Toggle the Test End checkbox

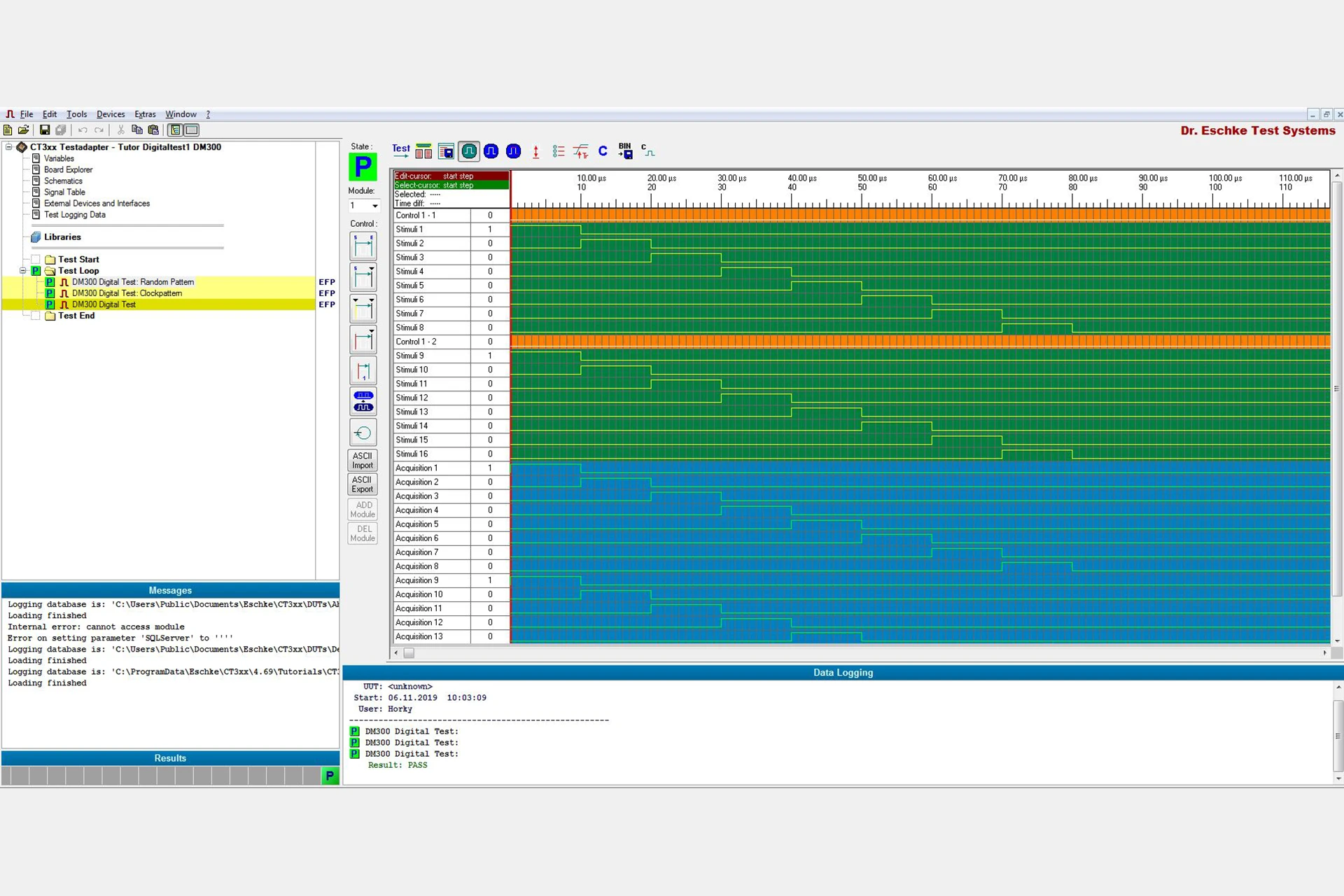[x=36, y=316]
